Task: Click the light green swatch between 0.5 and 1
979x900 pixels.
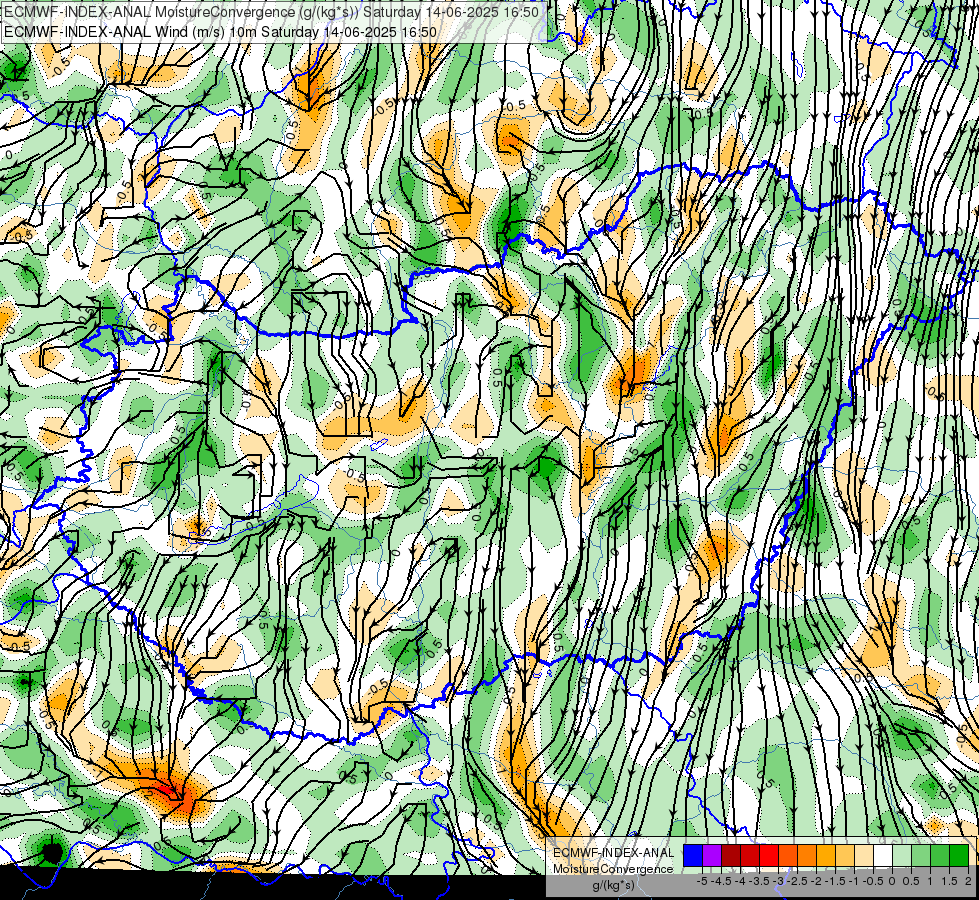Action: [x=921, y=856]
